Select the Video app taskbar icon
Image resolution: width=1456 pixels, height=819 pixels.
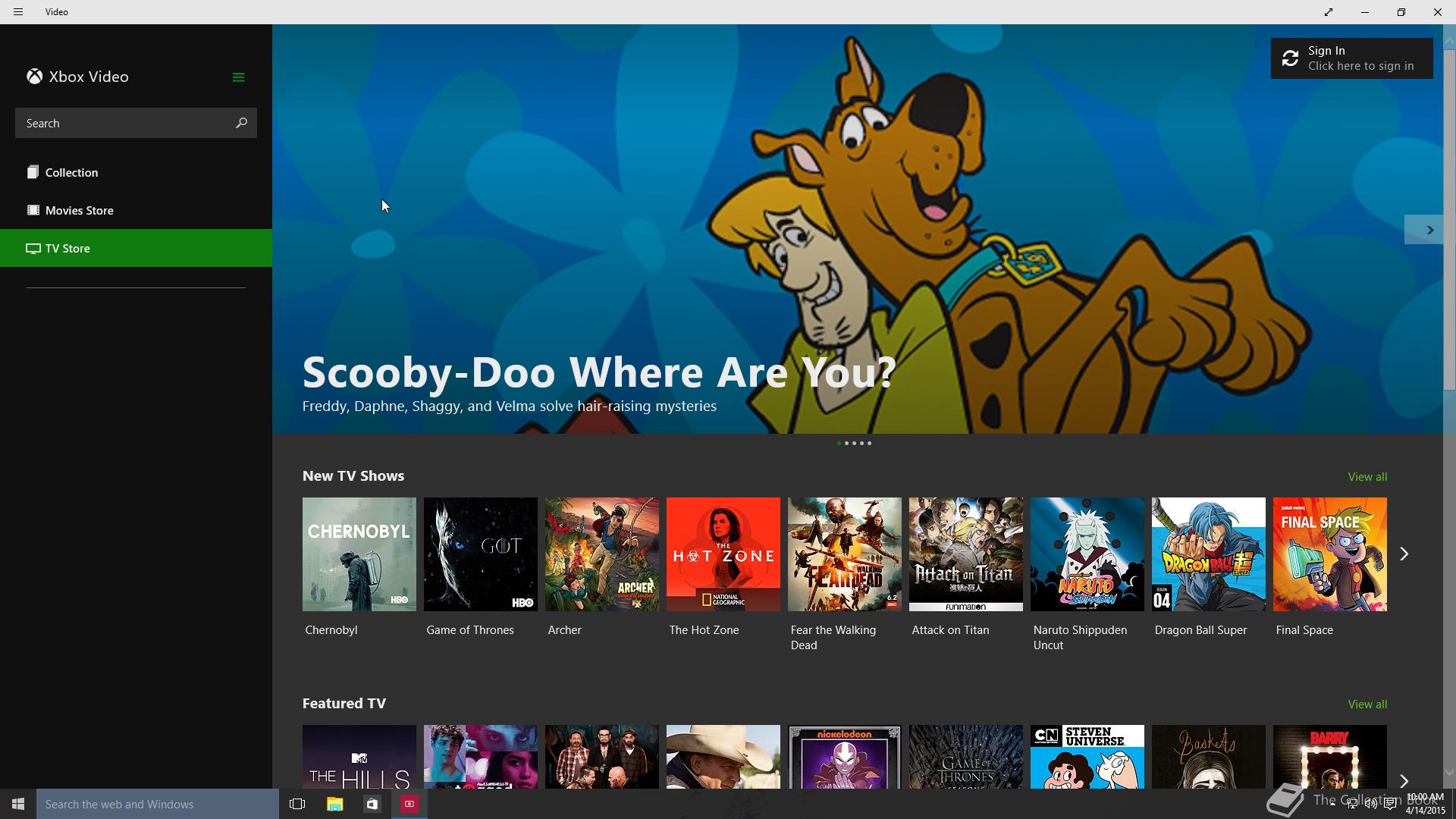click(409, 804)
